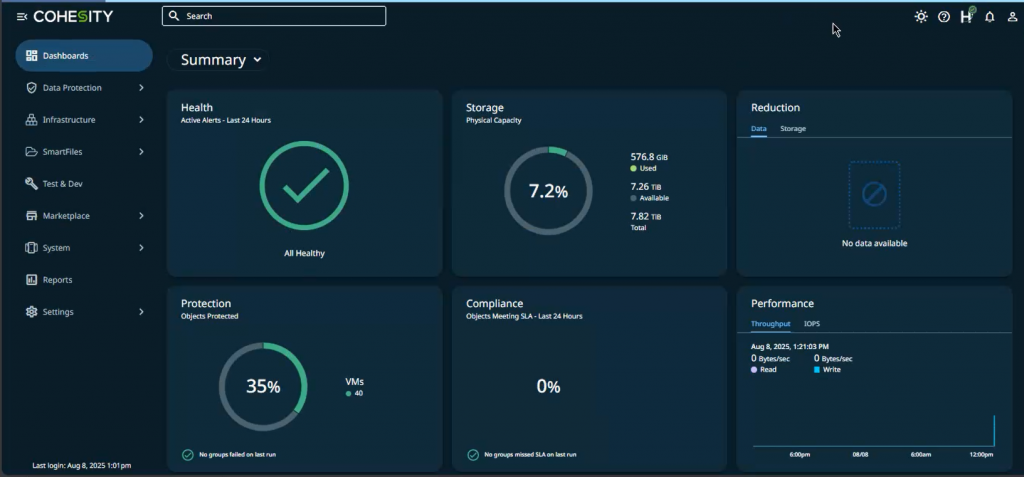Open the user profile icon

point(1012,17)
